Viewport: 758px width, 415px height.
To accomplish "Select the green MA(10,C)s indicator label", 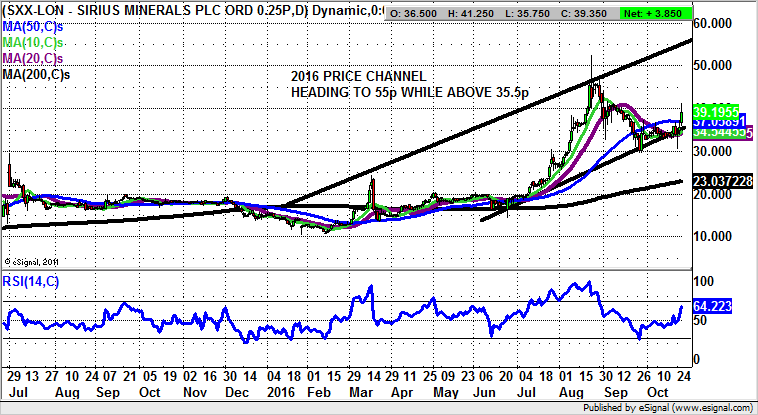I will click(33, 43).
